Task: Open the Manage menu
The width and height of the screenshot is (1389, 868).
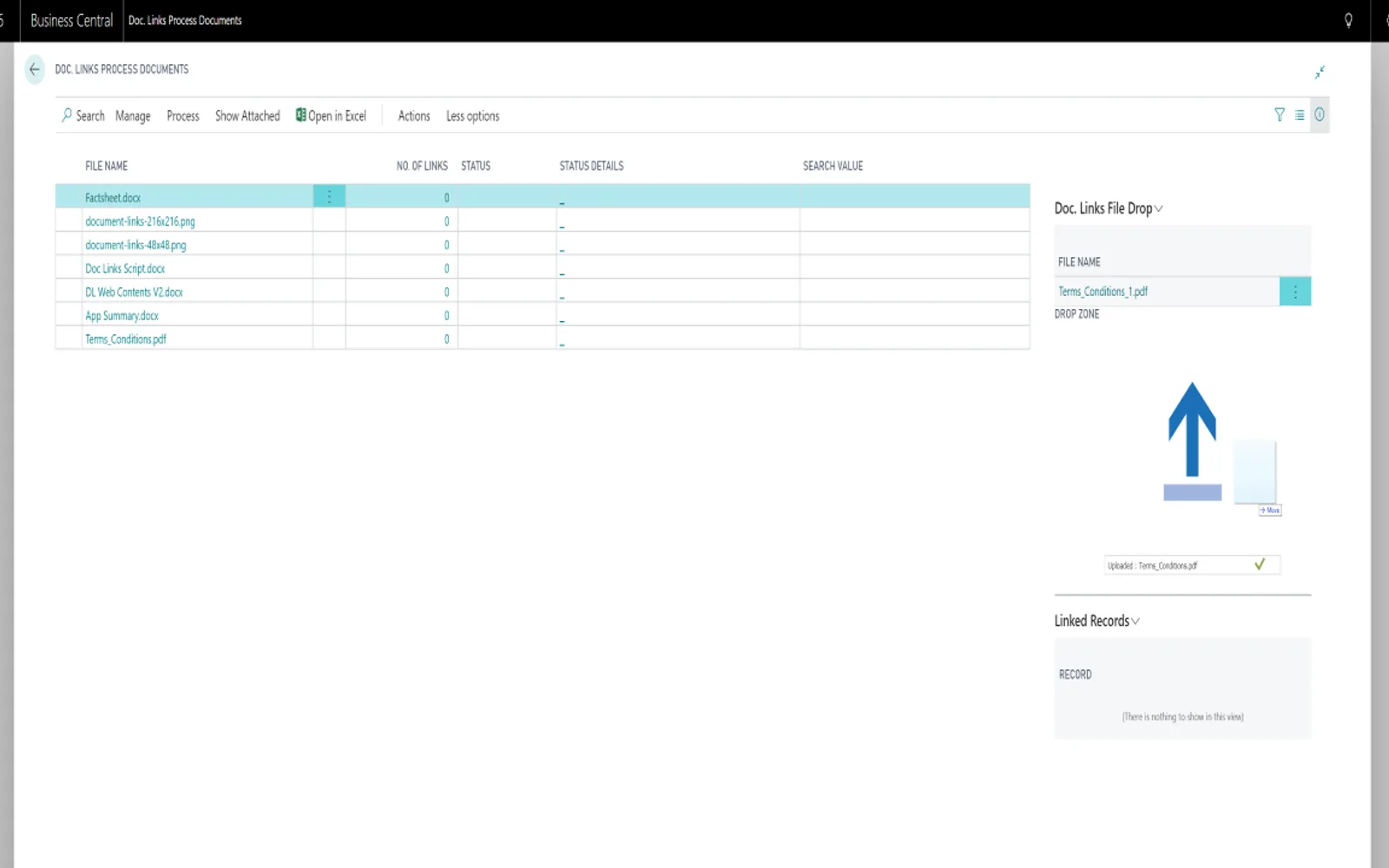Action: click(x=133, y=115)
